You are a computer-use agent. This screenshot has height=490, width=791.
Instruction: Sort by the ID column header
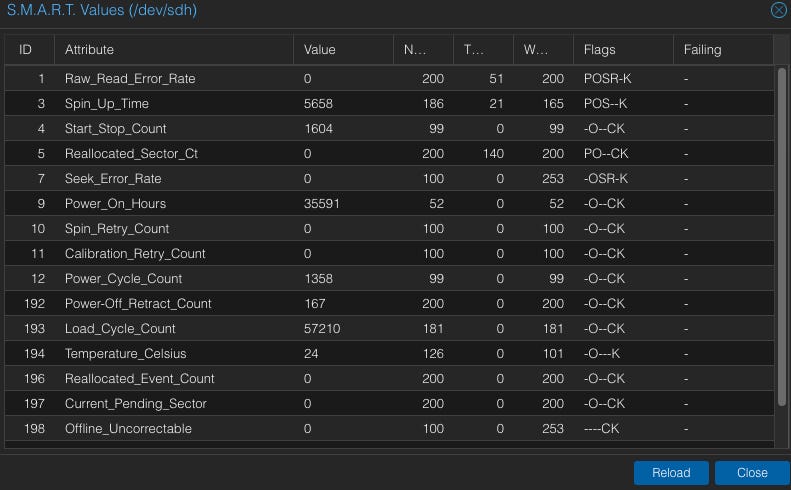(x=29, y=49)
